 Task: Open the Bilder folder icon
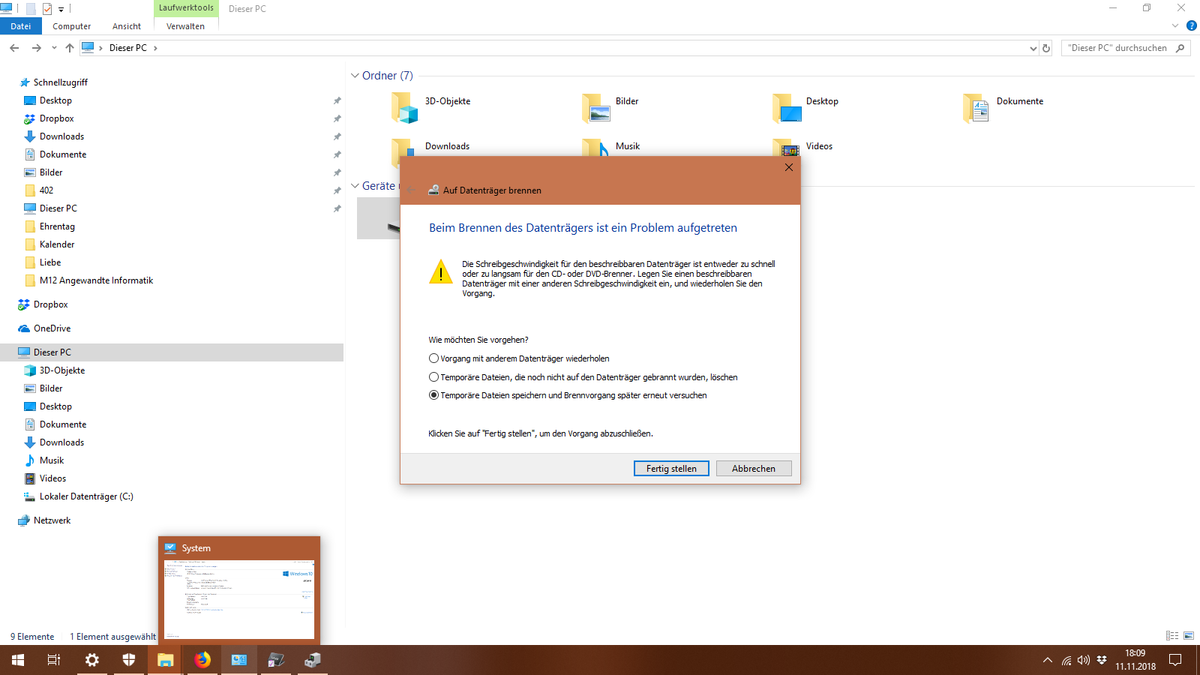pos(595,106)
